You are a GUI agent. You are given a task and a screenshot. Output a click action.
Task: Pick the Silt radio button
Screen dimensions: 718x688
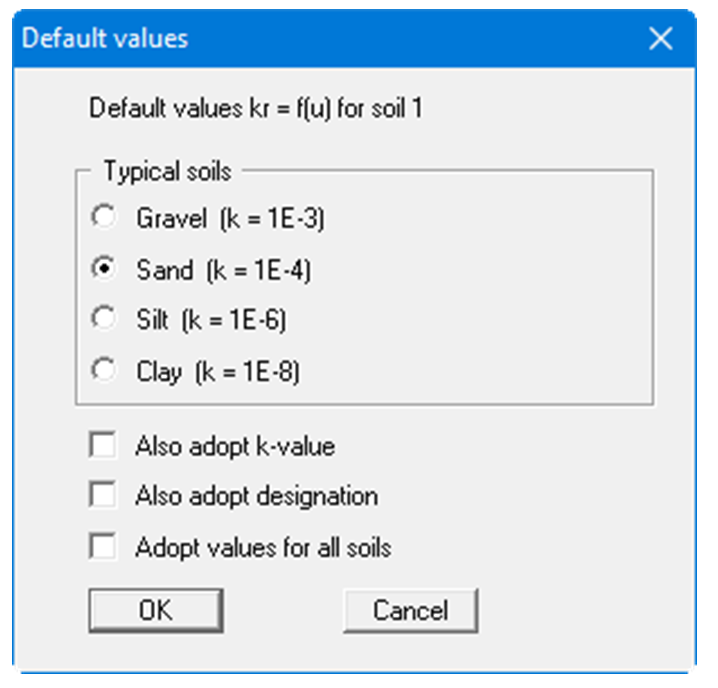click(x=102, y=320)
